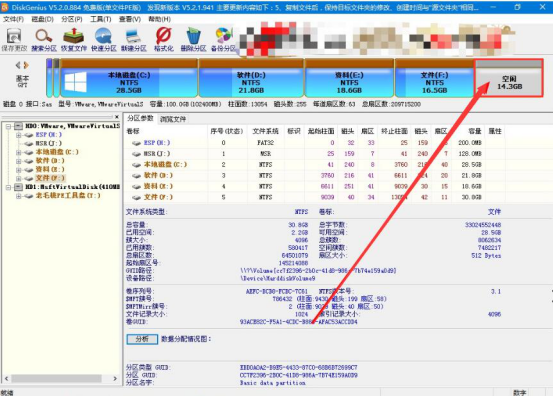The image size is (554, 397).
Task: Expand the 软件(D:) tree node
Action: (x=18, y=161)
